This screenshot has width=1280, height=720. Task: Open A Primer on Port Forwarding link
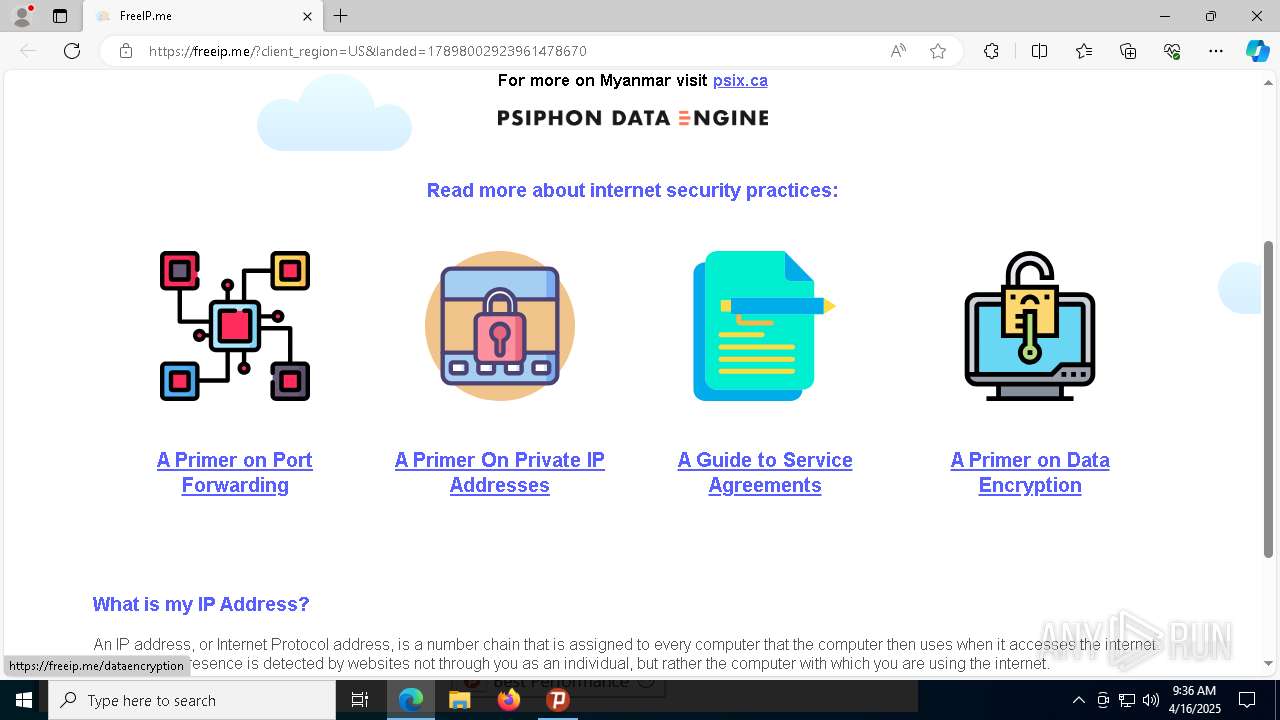(235, 472)
